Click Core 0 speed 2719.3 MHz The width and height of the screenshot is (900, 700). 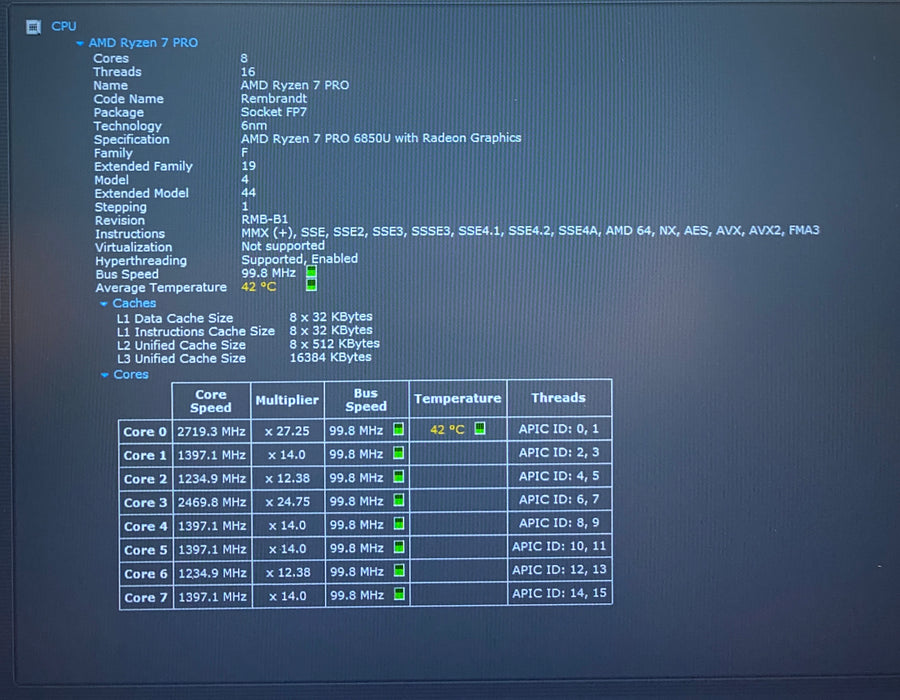click(211, 431)
